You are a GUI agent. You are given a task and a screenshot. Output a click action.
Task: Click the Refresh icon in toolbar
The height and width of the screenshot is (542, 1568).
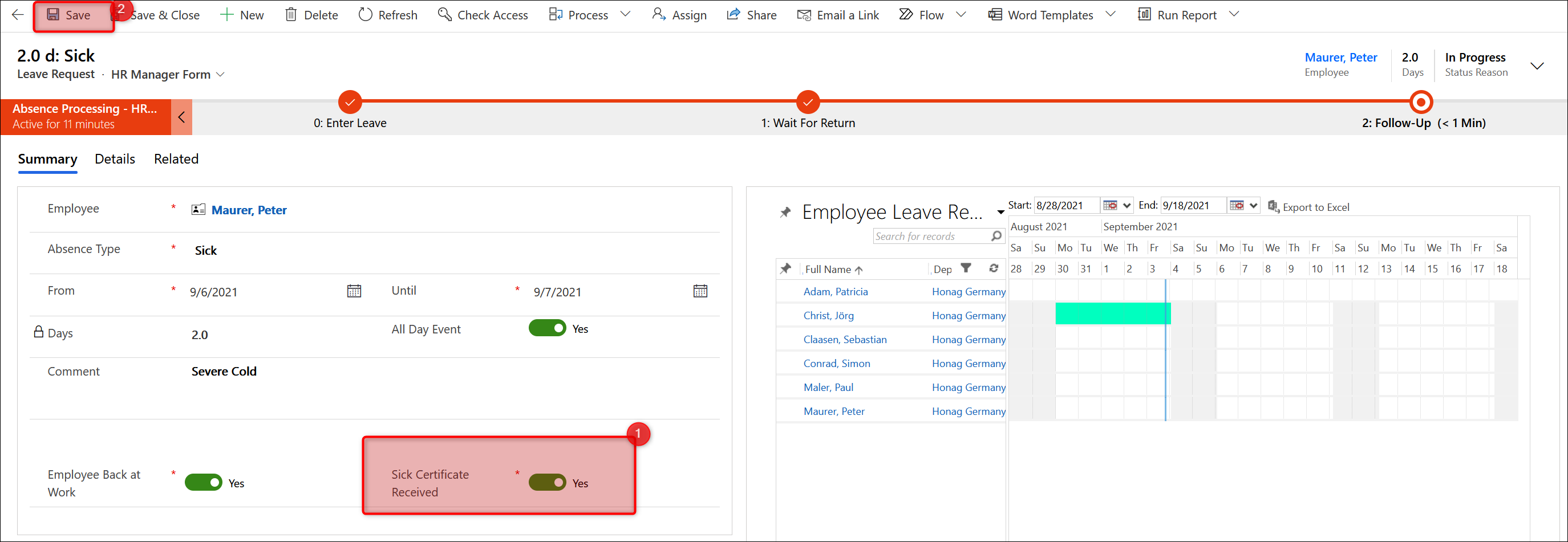(365, 15)
